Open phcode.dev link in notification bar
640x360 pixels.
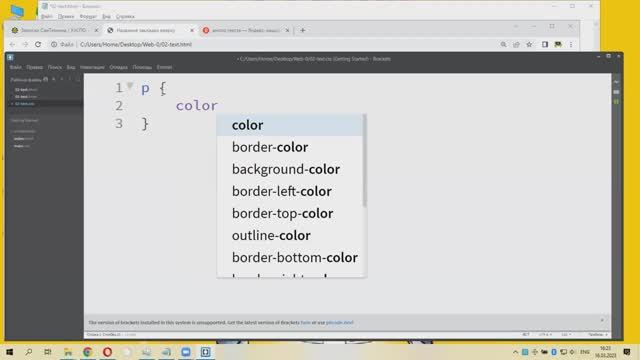pyautogui.click(x=340, y=322)
